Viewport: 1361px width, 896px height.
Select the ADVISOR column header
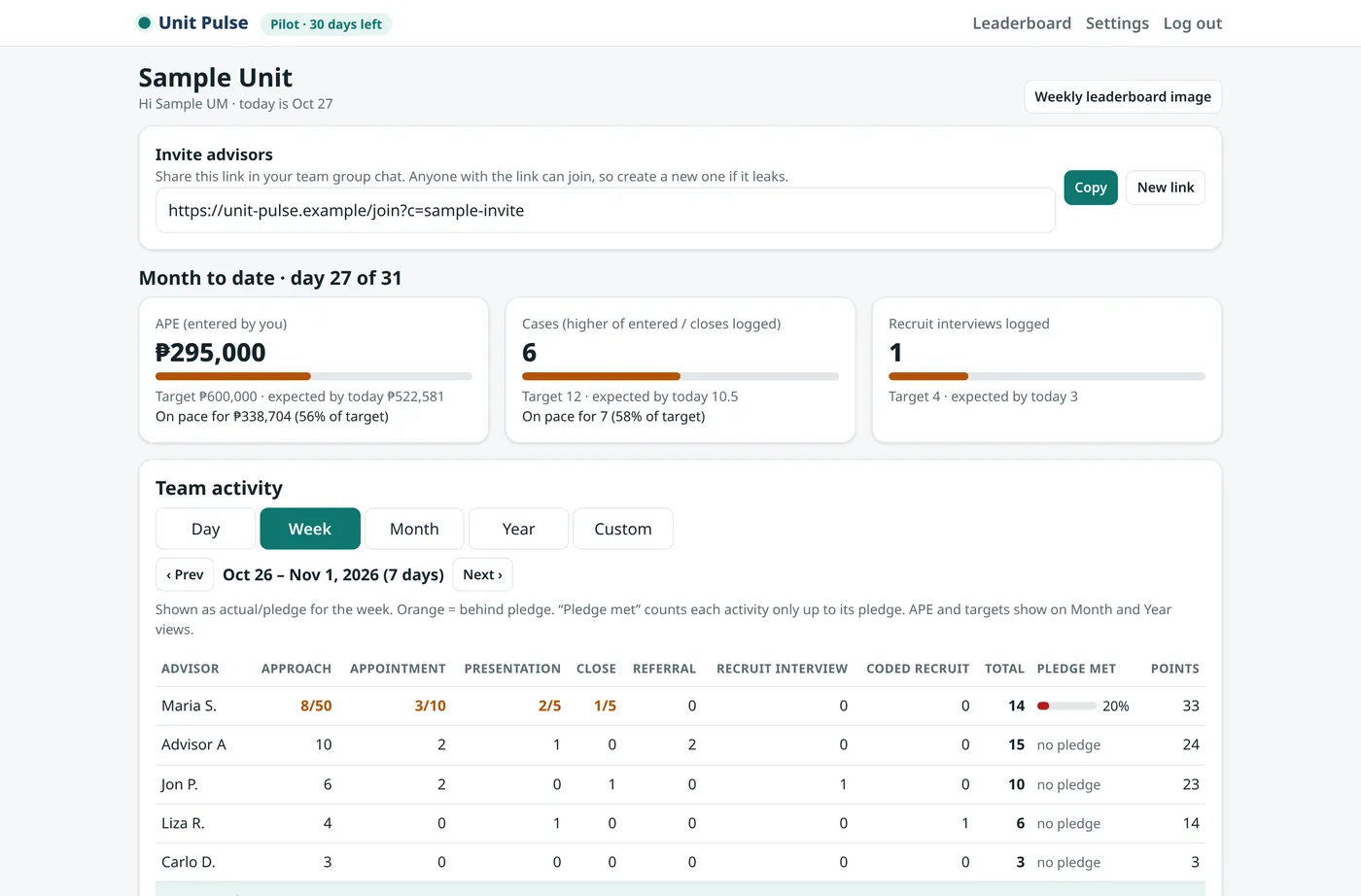click(x=191, y=669)
